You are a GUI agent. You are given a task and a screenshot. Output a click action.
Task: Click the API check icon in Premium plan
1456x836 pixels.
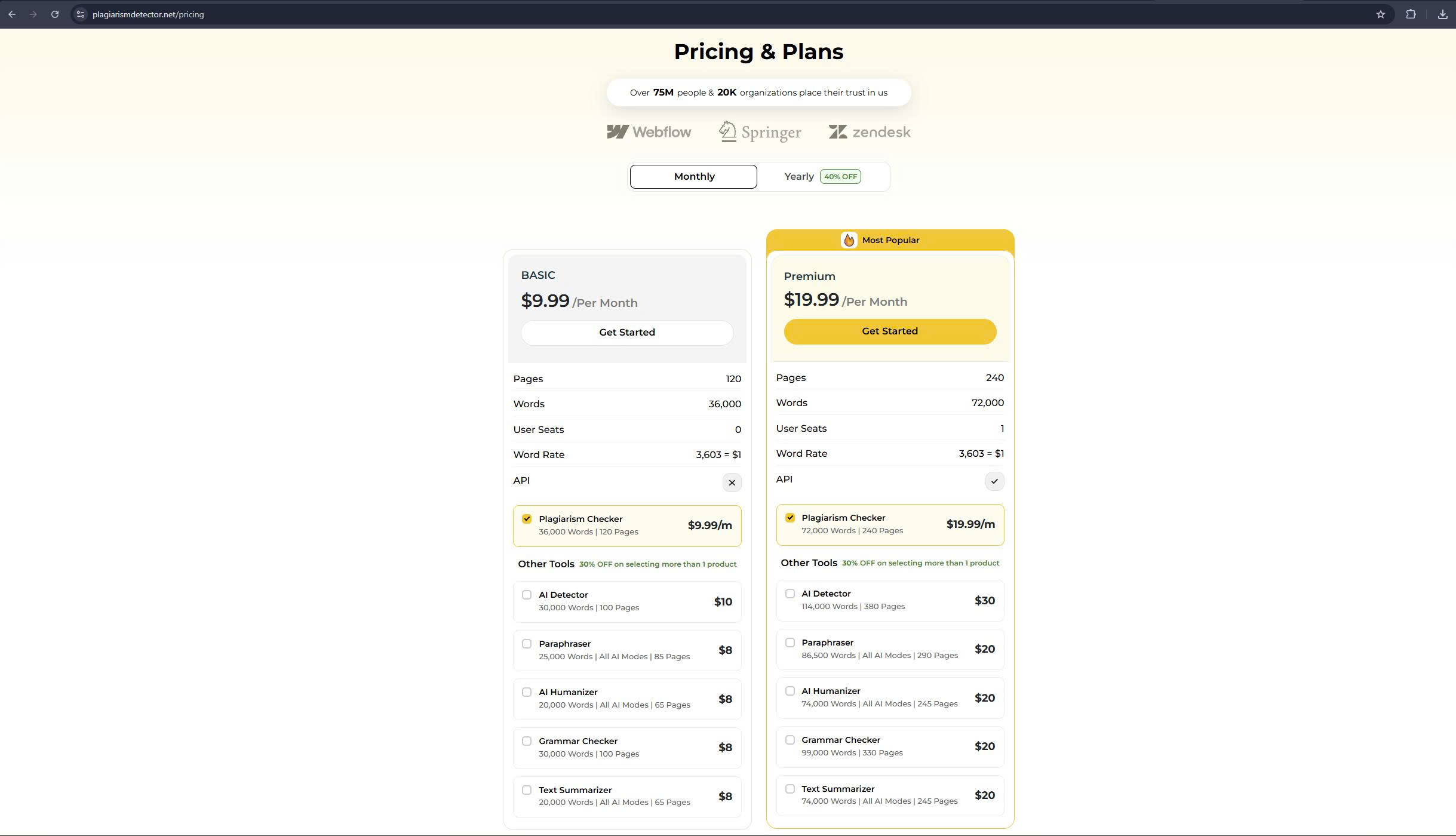click(x=994, y=481)
